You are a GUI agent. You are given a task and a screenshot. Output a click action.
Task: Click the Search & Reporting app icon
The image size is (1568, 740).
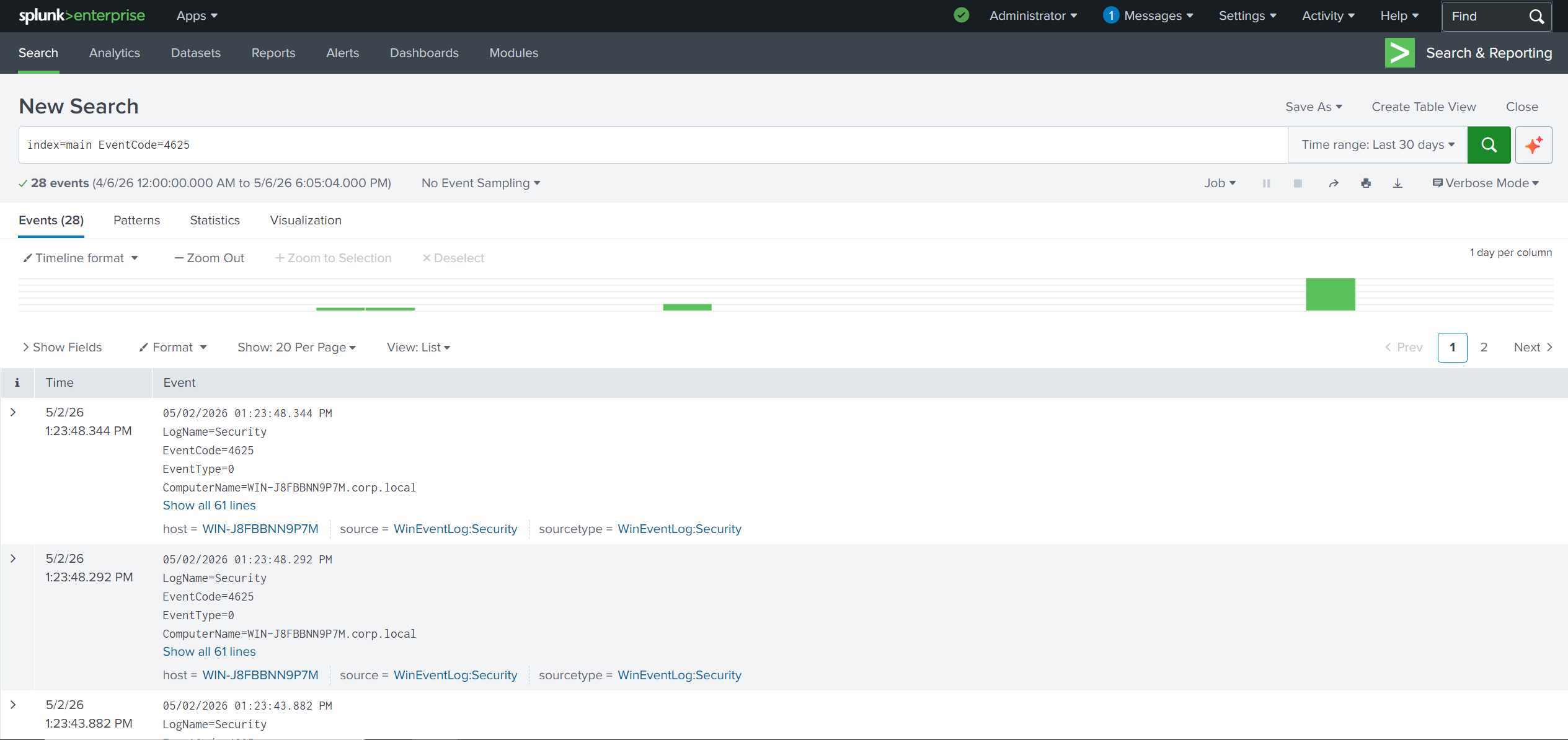pos(1400,53)
